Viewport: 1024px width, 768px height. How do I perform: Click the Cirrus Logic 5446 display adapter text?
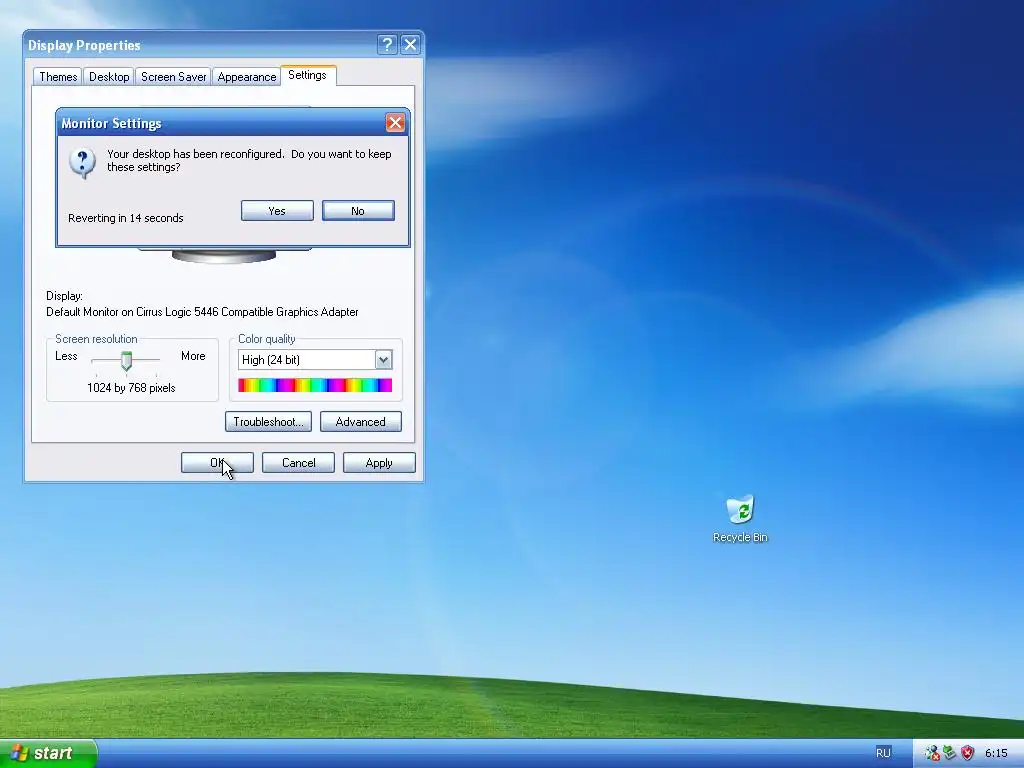click(x=202, y=312)
